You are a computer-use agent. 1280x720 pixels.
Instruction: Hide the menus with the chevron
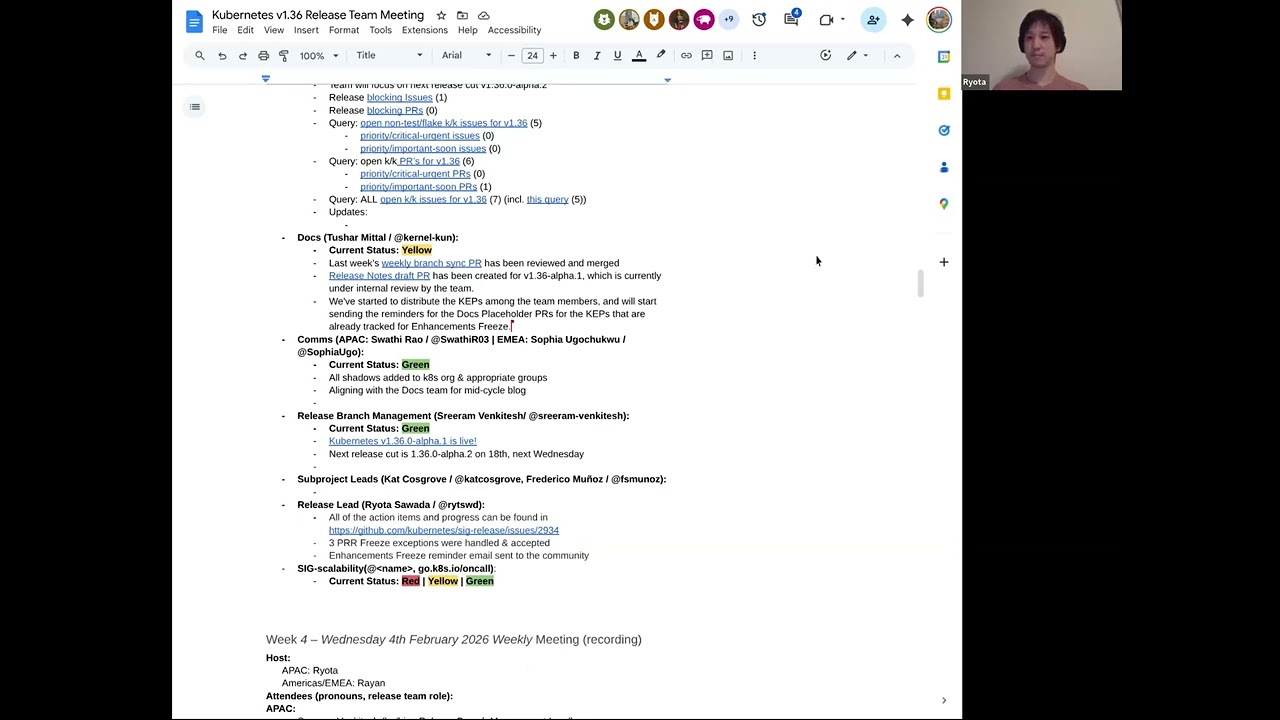pyautogui.click(x=897, y=56)
